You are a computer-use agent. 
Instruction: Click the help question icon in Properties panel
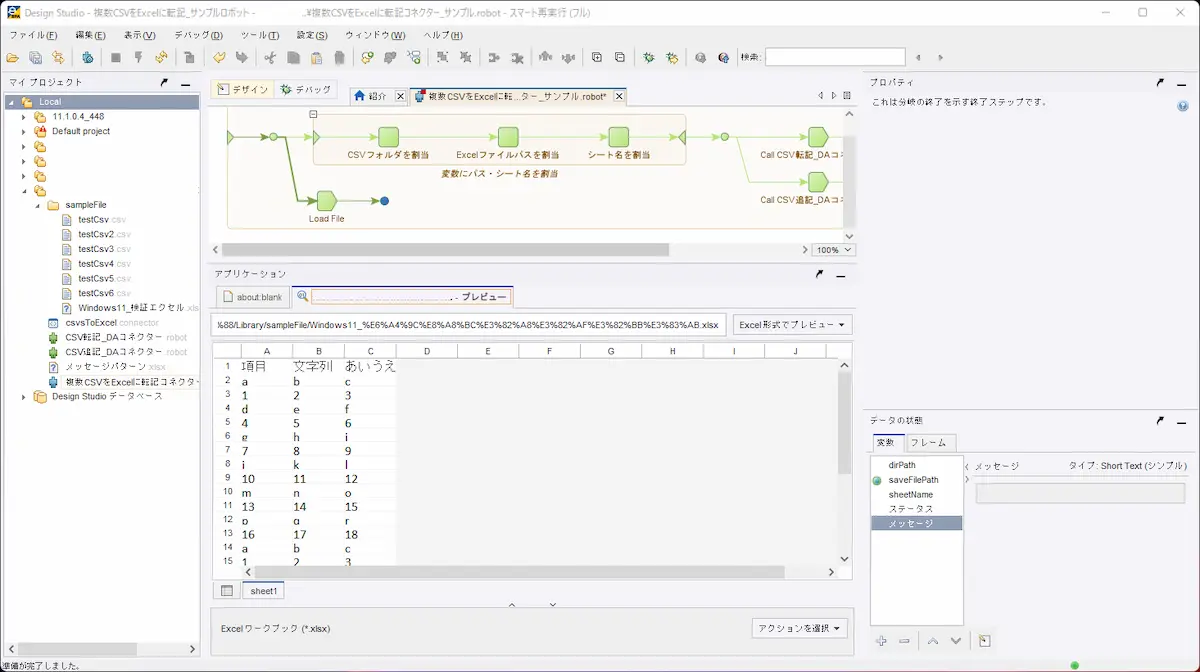click(x=1183, y=105)
